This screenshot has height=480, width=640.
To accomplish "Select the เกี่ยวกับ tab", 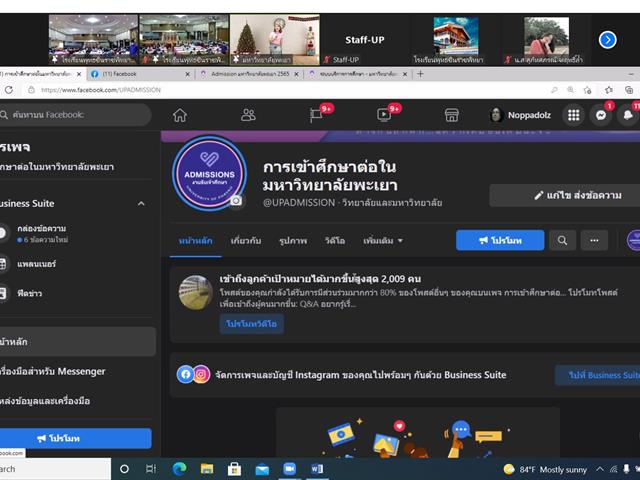I will tap(246, 241).
